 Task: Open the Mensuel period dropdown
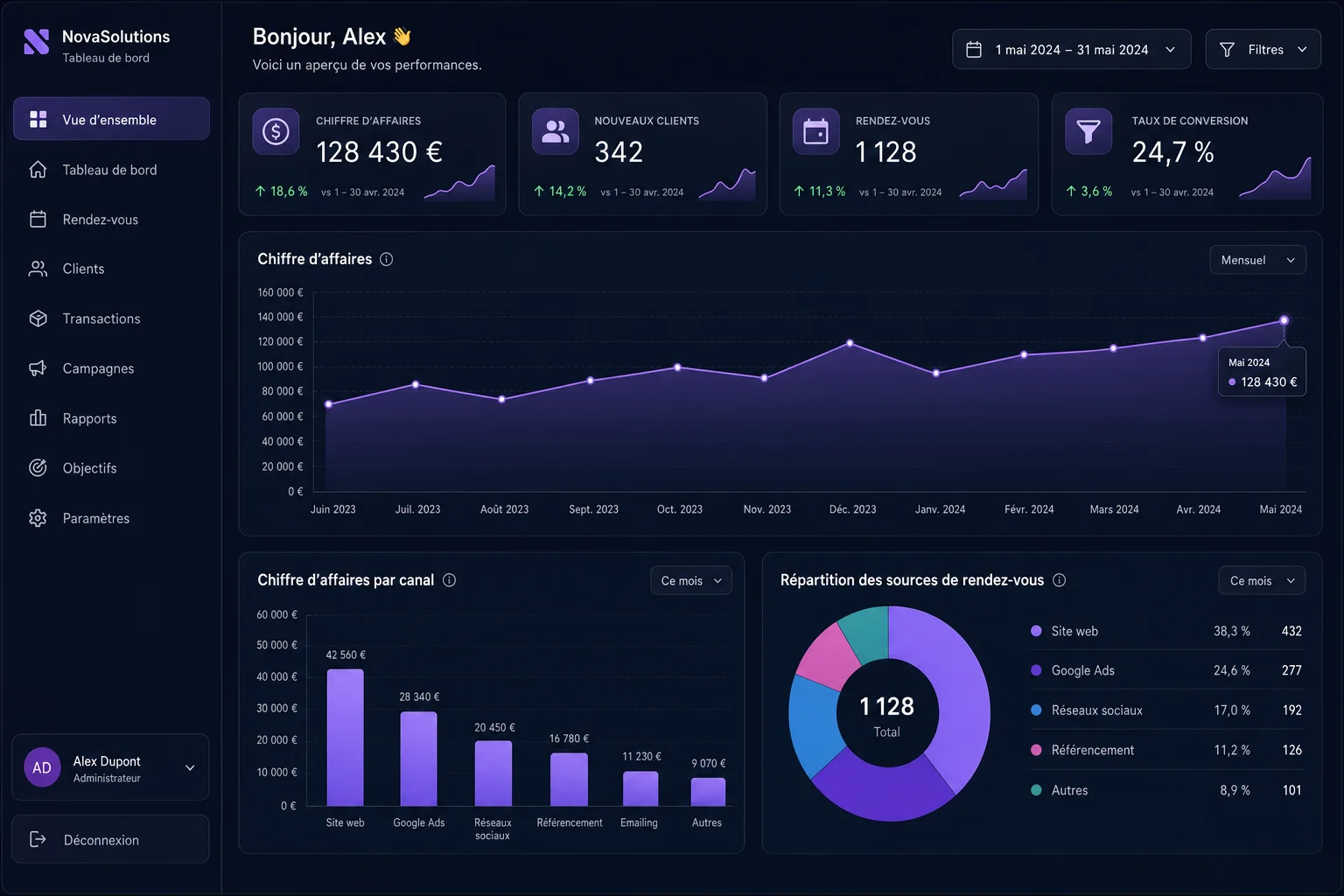[x=1257, y=260]
